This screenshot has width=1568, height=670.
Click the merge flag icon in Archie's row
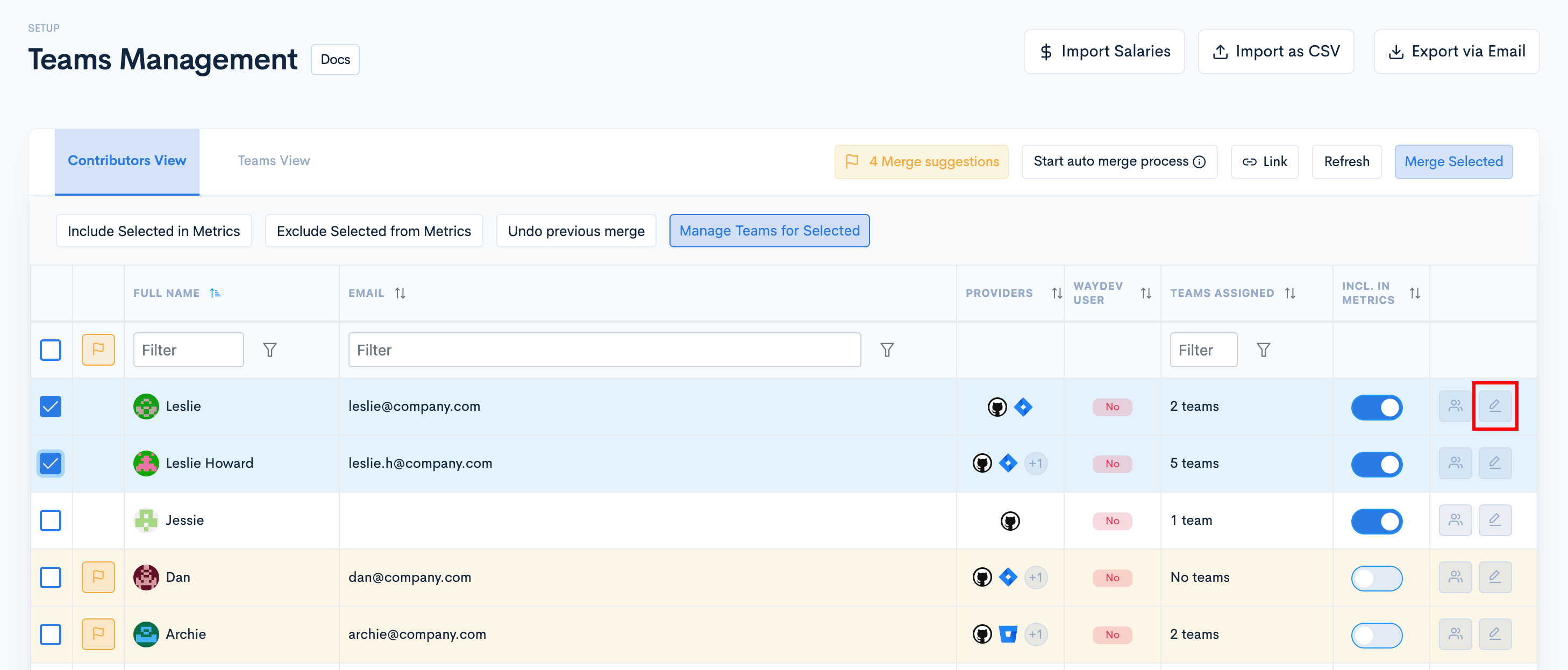(98, 634)
